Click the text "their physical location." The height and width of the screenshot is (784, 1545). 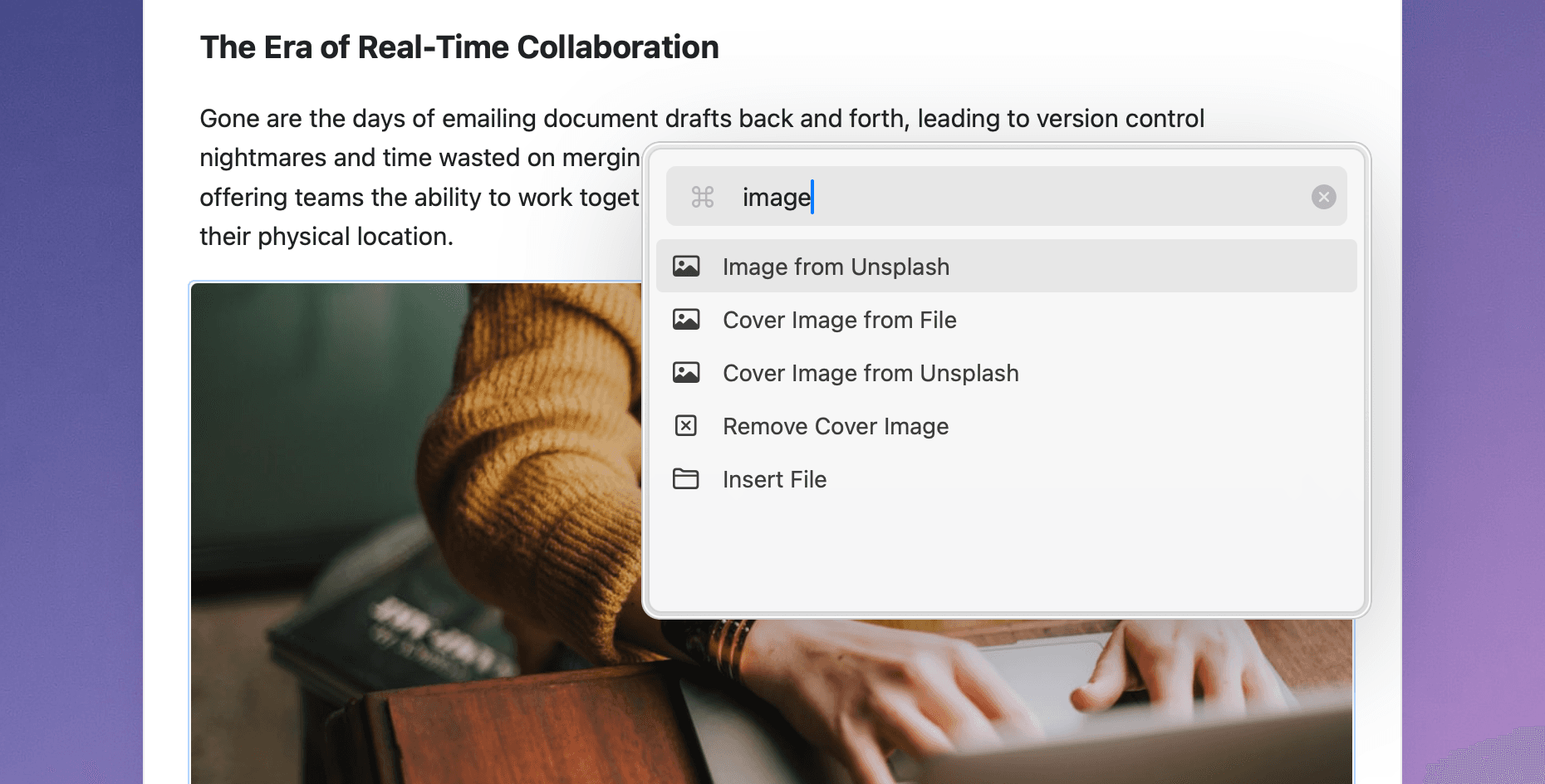[326, 237]
